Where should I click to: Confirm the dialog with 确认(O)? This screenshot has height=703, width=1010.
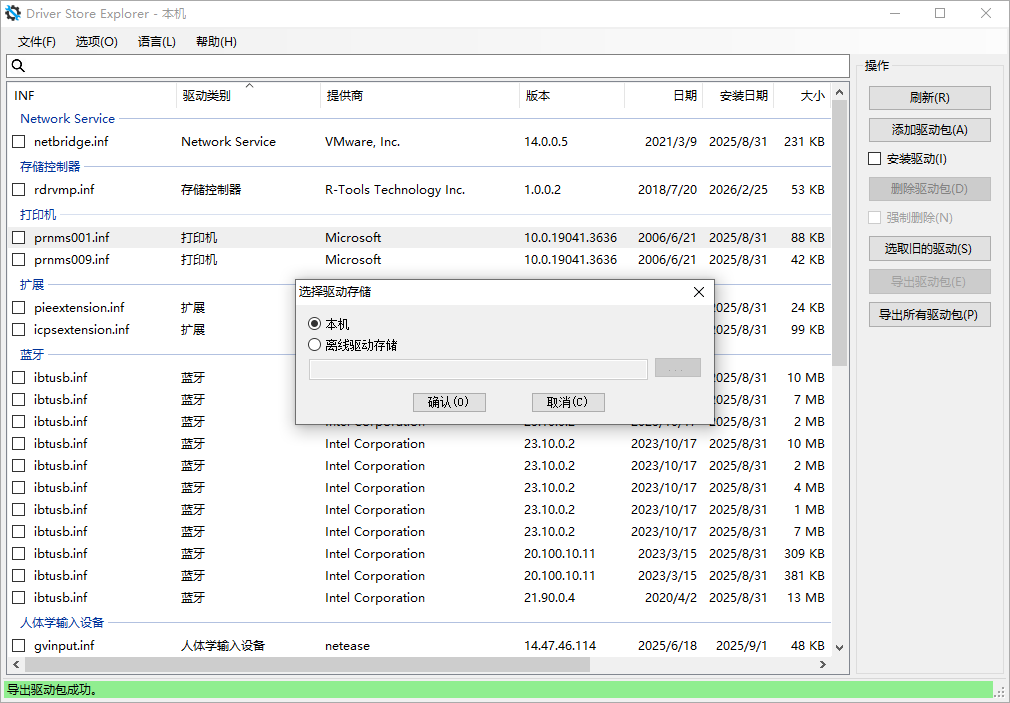click(x=449, y=402)
